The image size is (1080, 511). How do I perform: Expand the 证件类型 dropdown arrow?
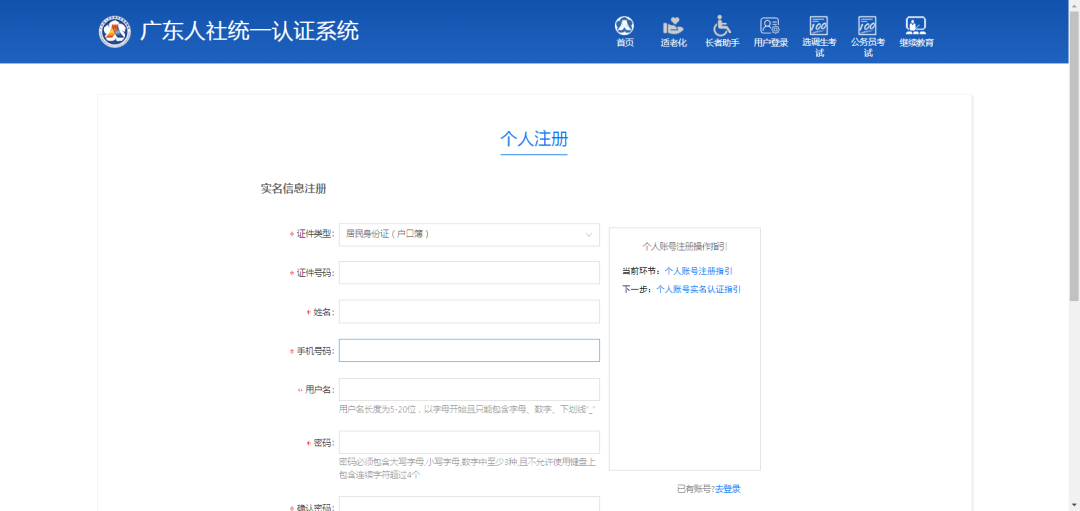click(x=588, y=235)
